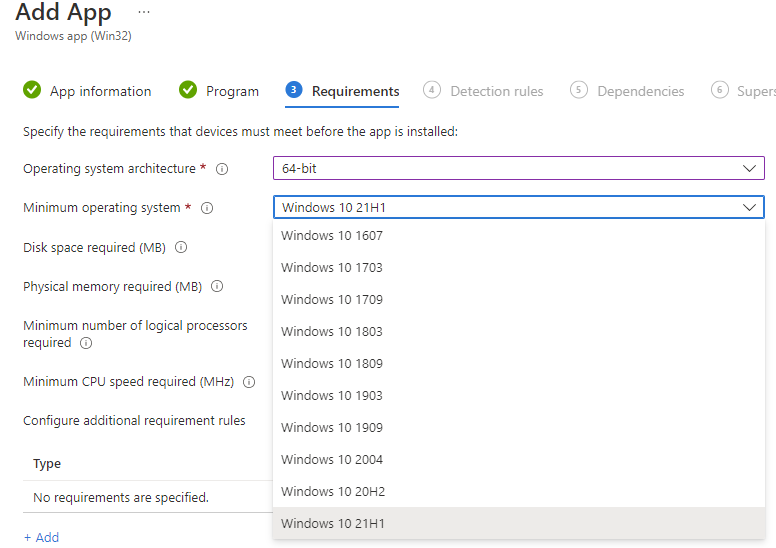Select Windows 10 1809 option
This screenshot has height=548, width=776.
[519, 364]
